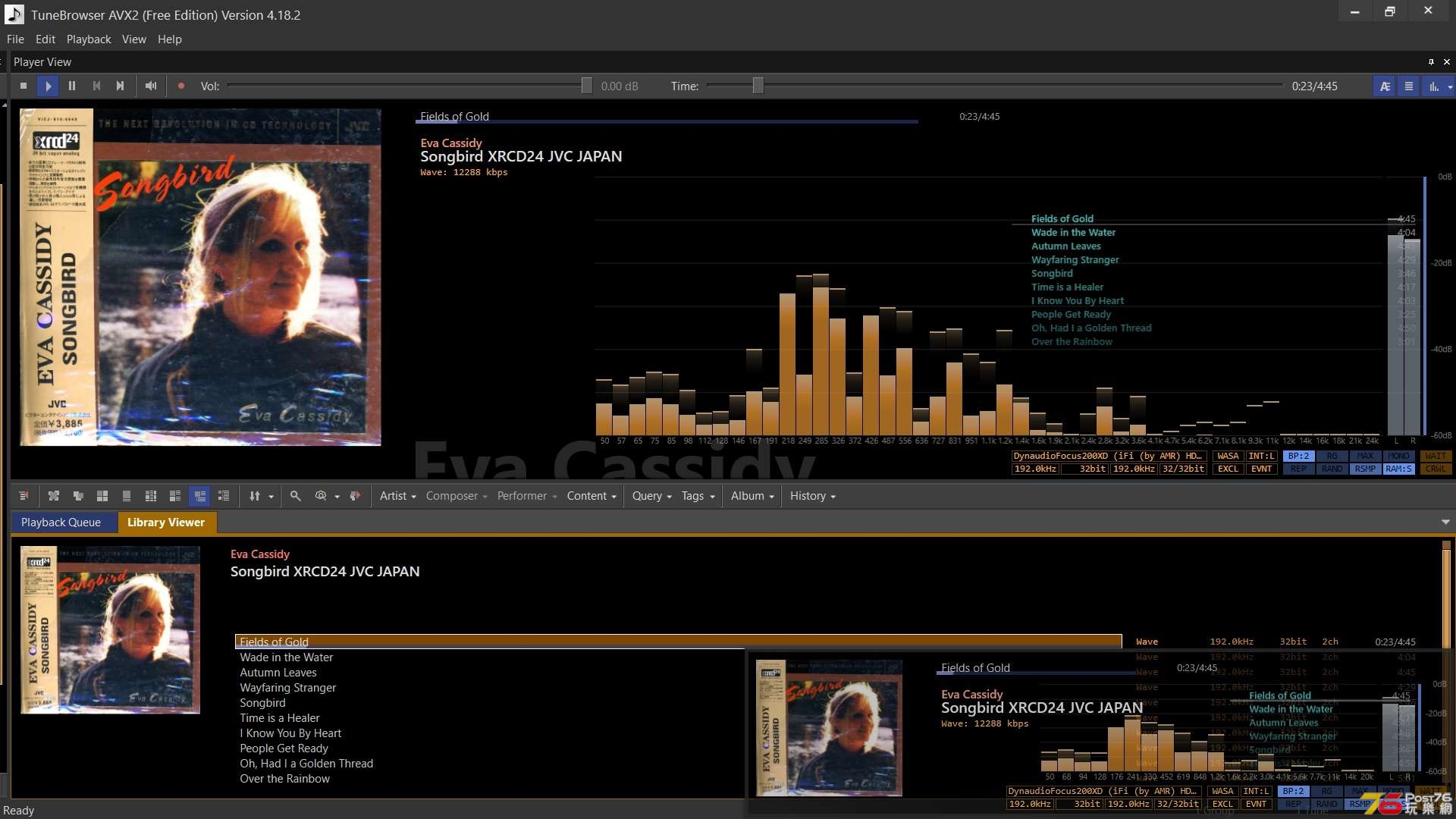Open the Performer dropdown
Image resolution: width=1456 pixels, height=819 pixels.
tap(527, 496)
